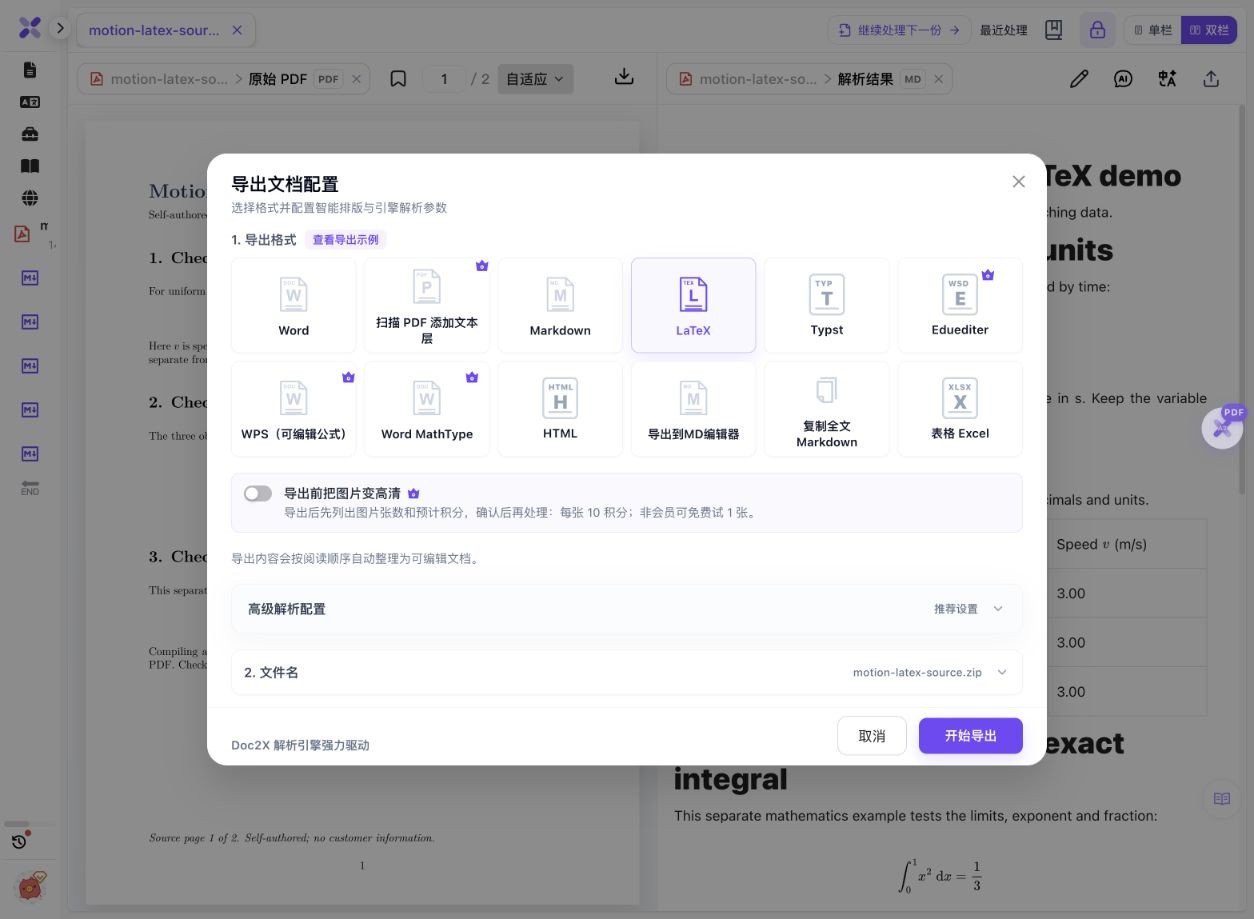Click the 继续处理下一份 button
The image size is (1254, 919).
point(899,30)
